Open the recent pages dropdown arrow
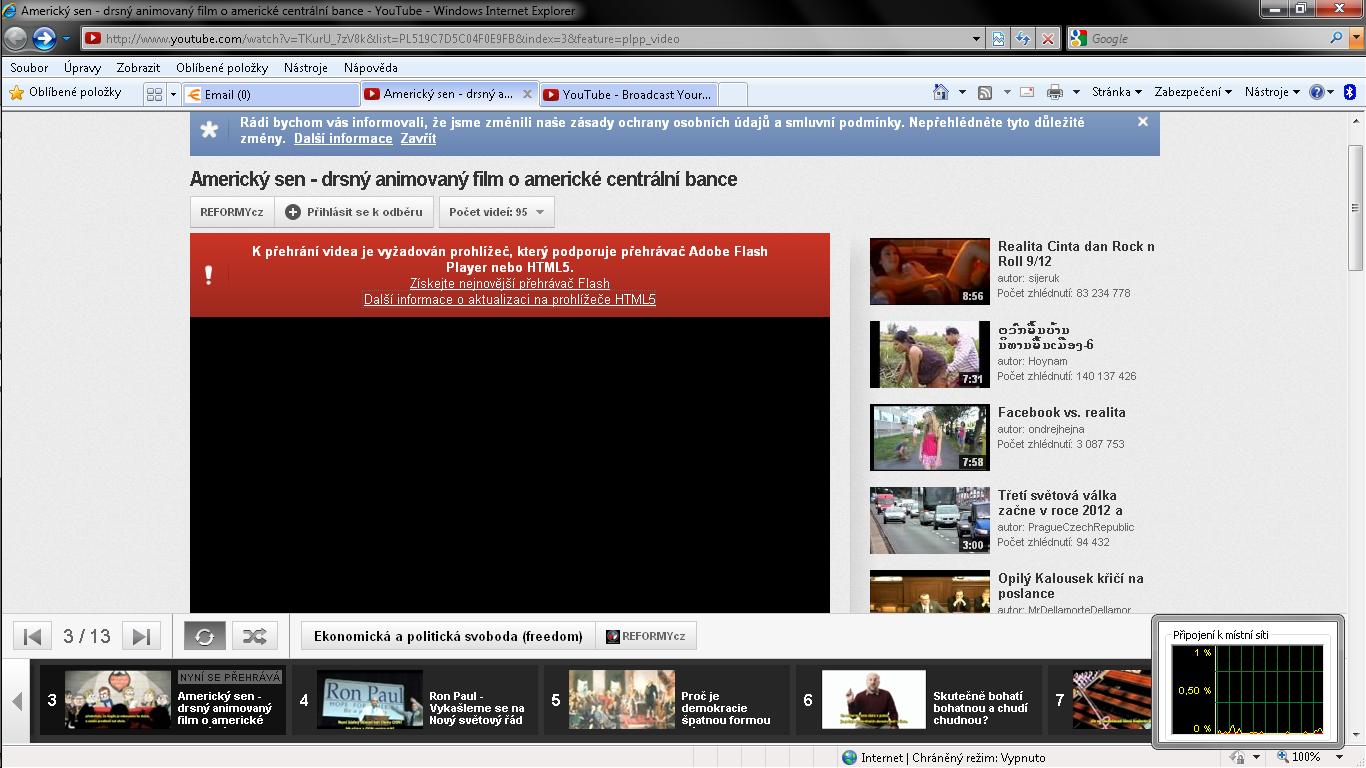Screen dimensions: 1366x768 point(66,39)
